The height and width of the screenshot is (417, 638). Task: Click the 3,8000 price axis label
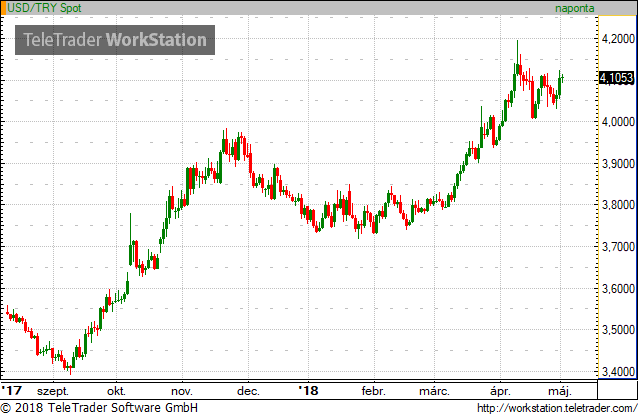click(618, 205)
